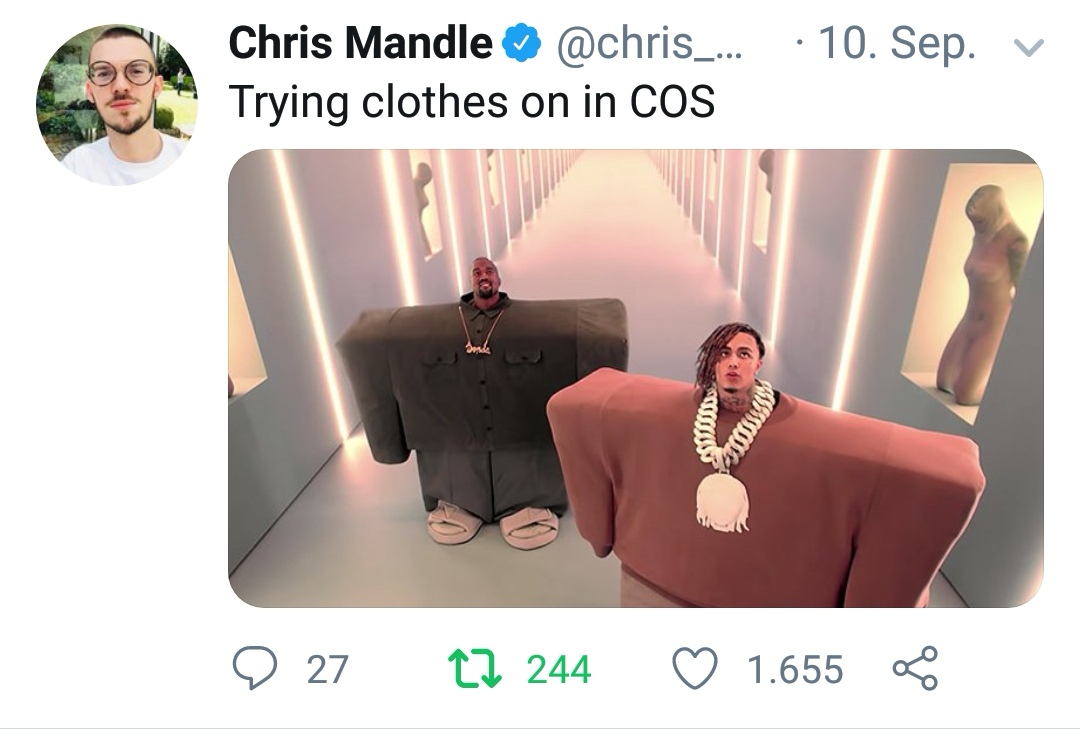Open the share icon on the tweet
The width and height of the screenshot is (1080, 736).
pyautogui.click(x=915, y=668)
